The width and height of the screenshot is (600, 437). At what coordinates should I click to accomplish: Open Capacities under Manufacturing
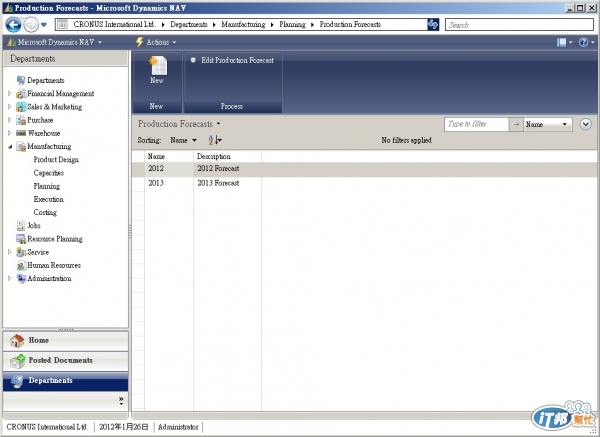49,173
